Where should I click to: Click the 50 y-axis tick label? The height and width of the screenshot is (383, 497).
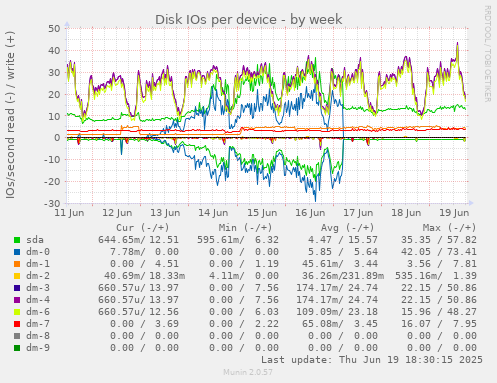54,29
